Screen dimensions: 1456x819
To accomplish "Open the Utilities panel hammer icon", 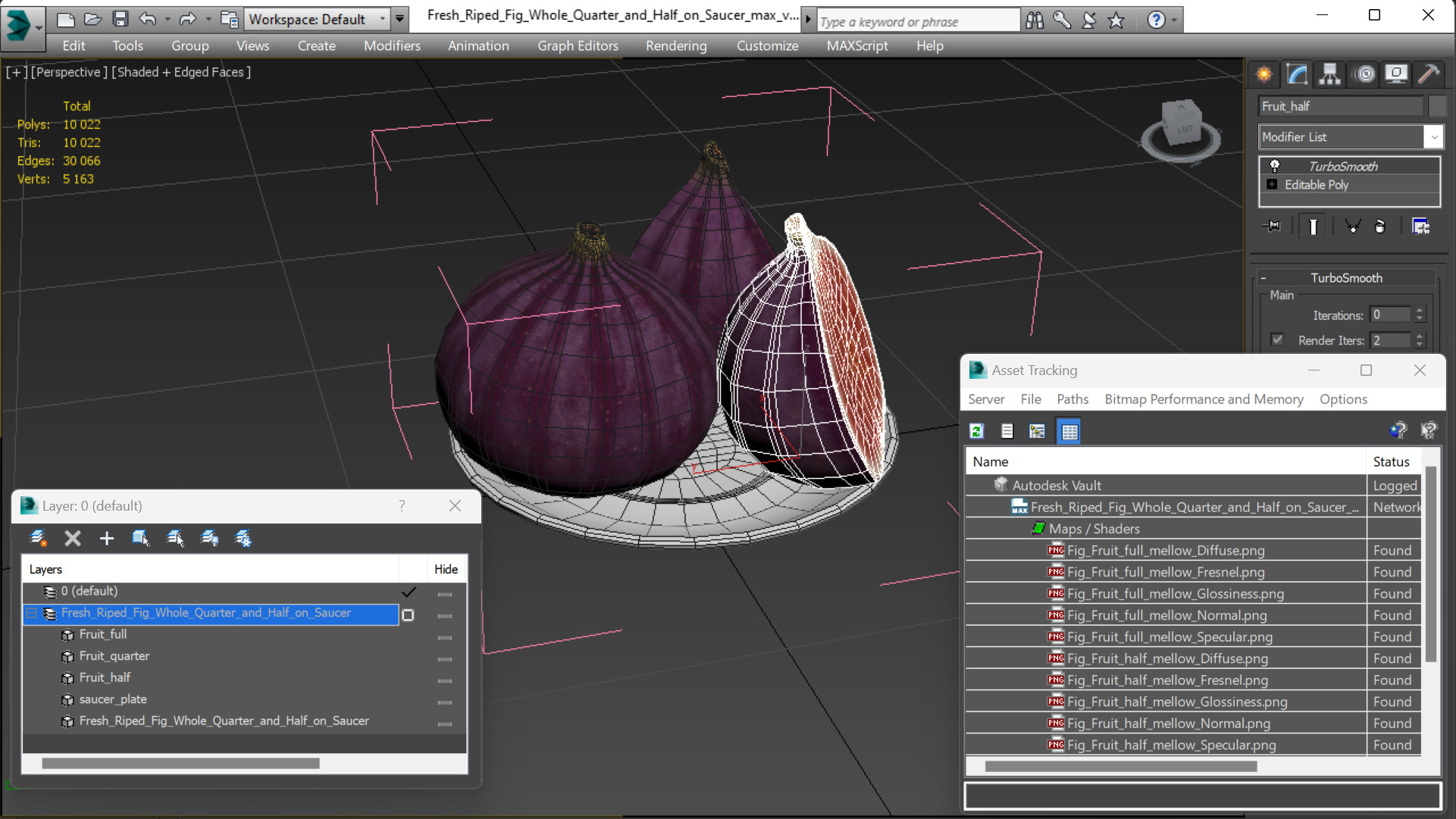I will point(1429,74).
